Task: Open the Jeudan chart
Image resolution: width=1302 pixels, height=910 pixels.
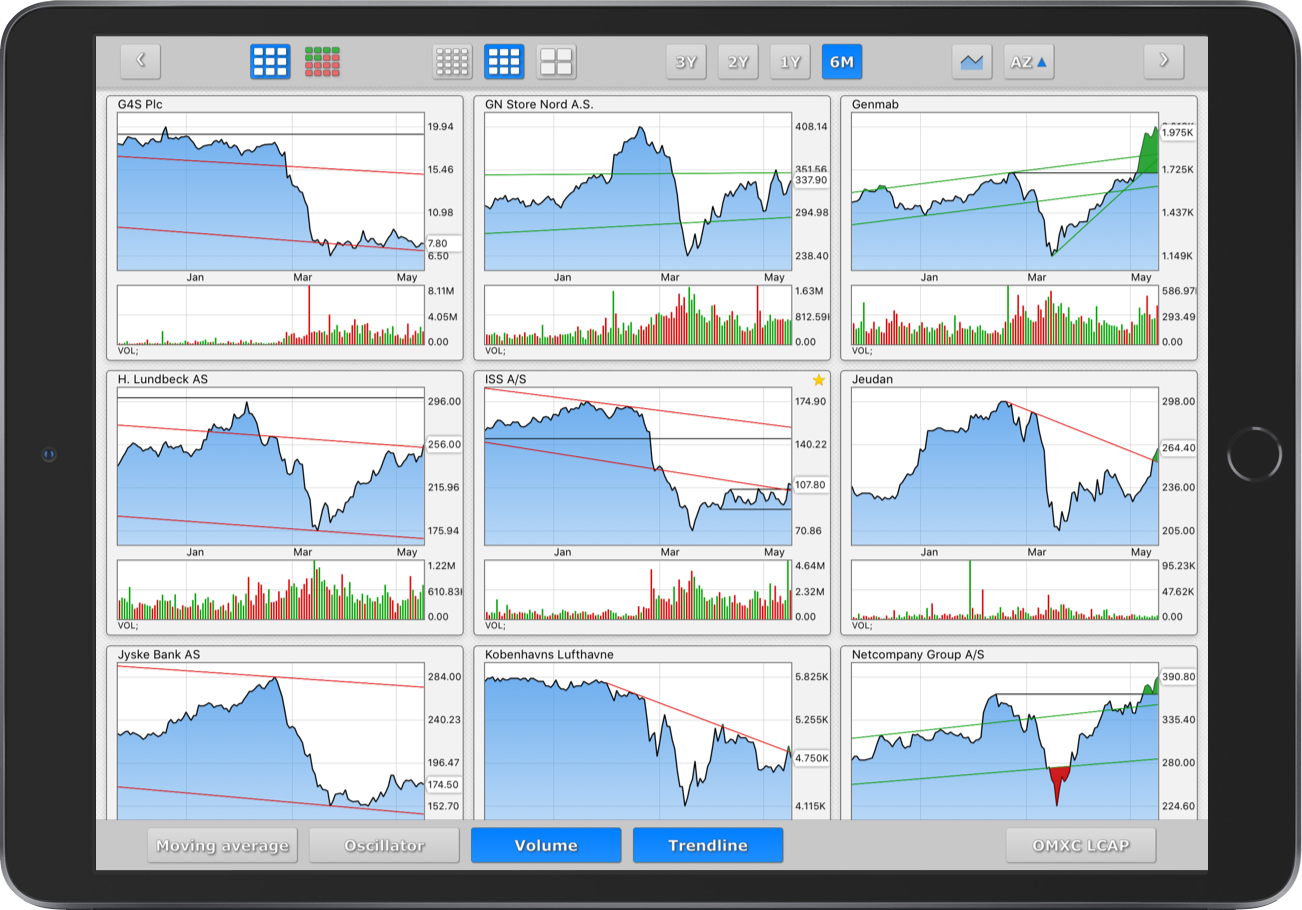Action: point(1005,466)
